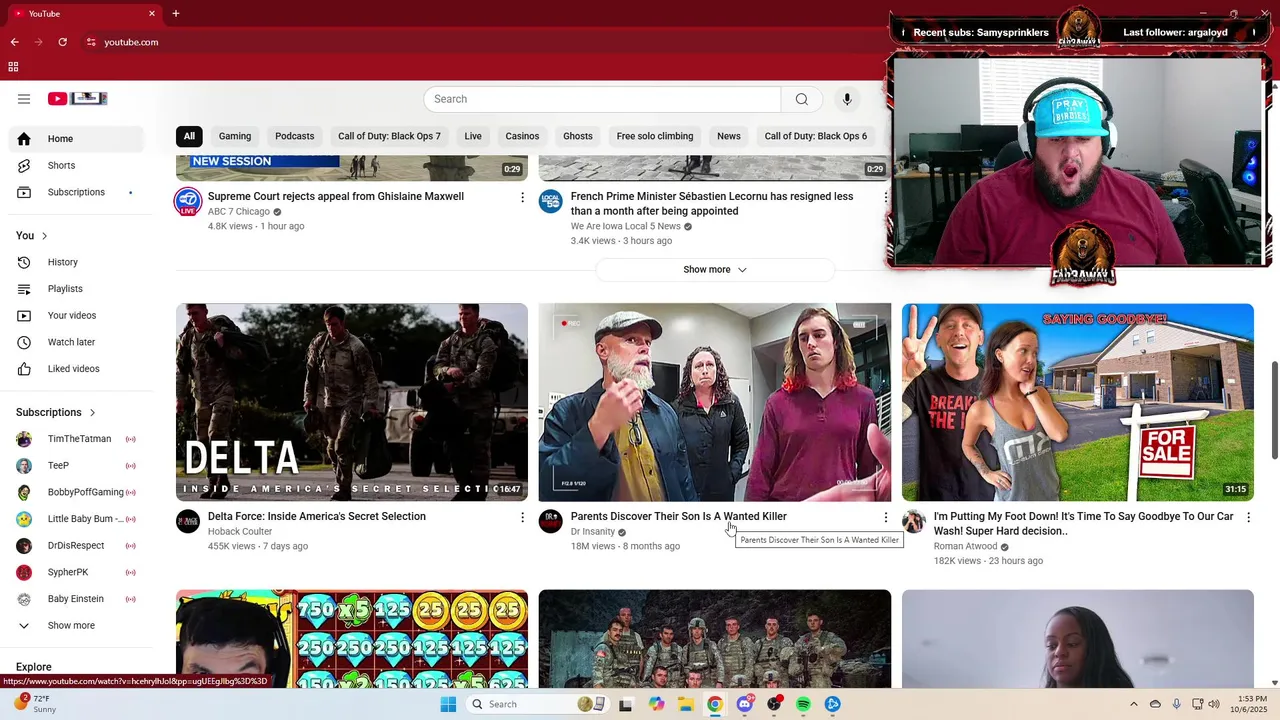
Task: Play Parents Discover bodycam thumbnail
Action: [715, 402]
